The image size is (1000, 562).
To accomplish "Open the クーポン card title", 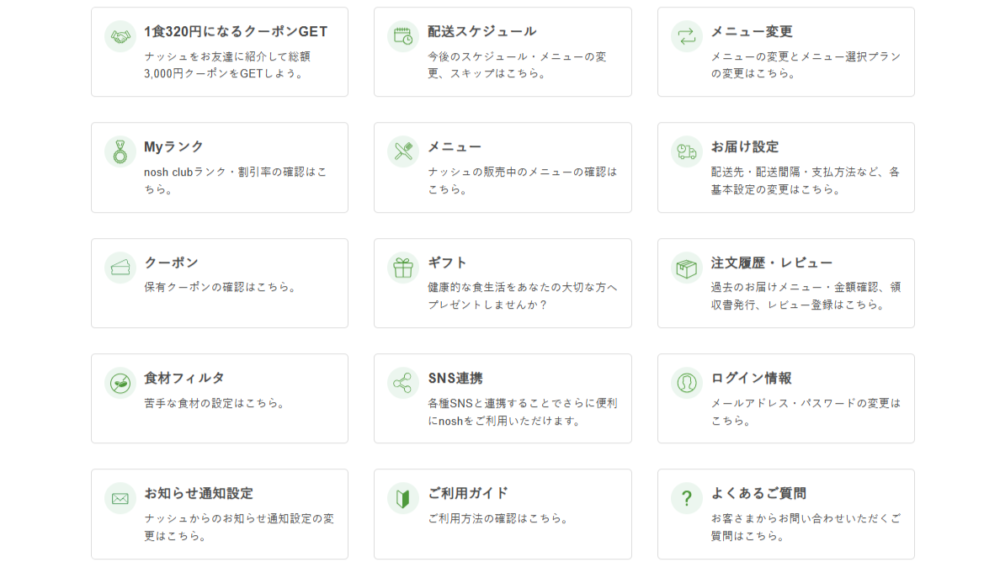I will tap(171, 263).
